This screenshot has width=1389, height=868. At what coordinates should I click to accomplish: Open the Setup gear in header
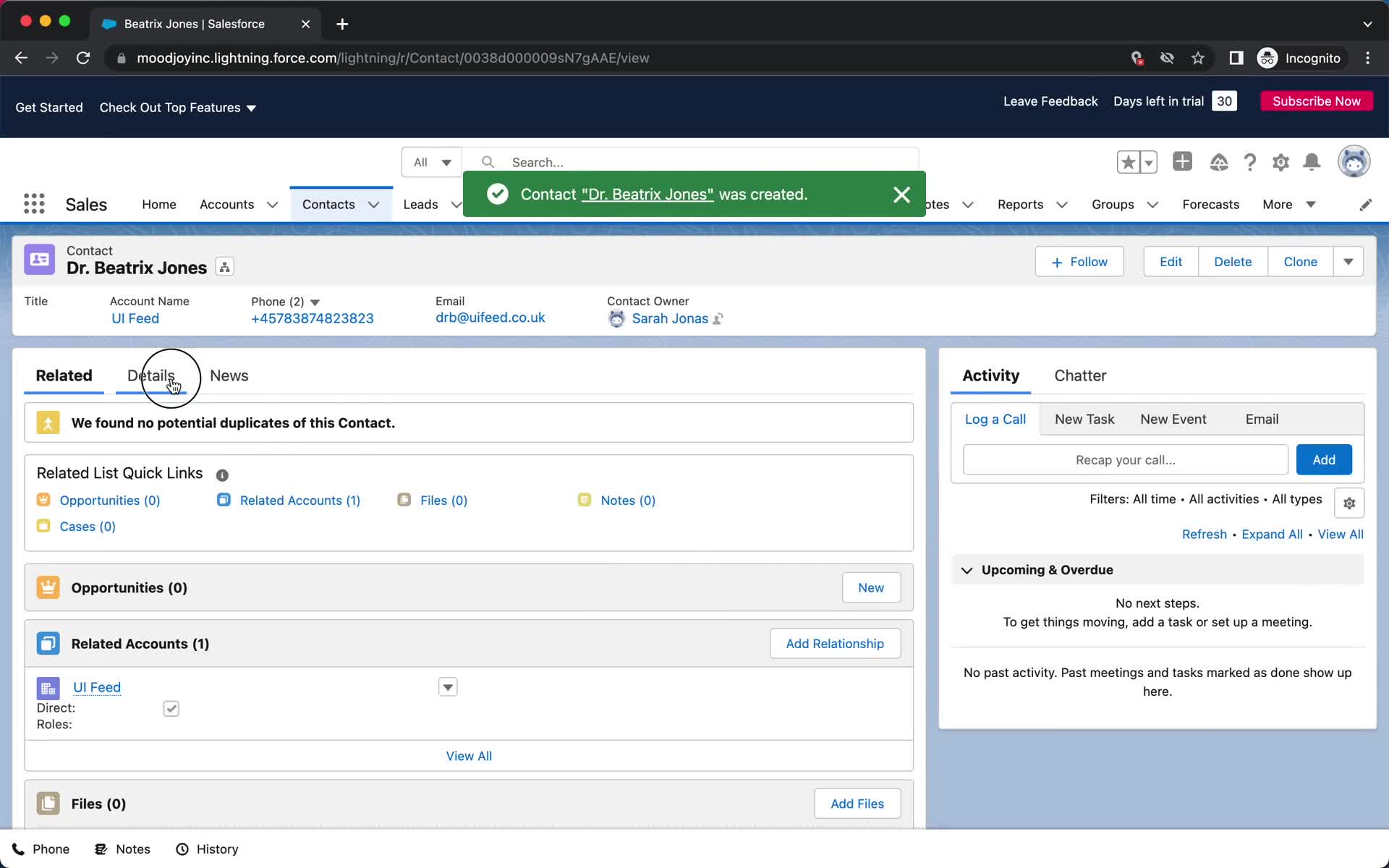(1280, 162)
